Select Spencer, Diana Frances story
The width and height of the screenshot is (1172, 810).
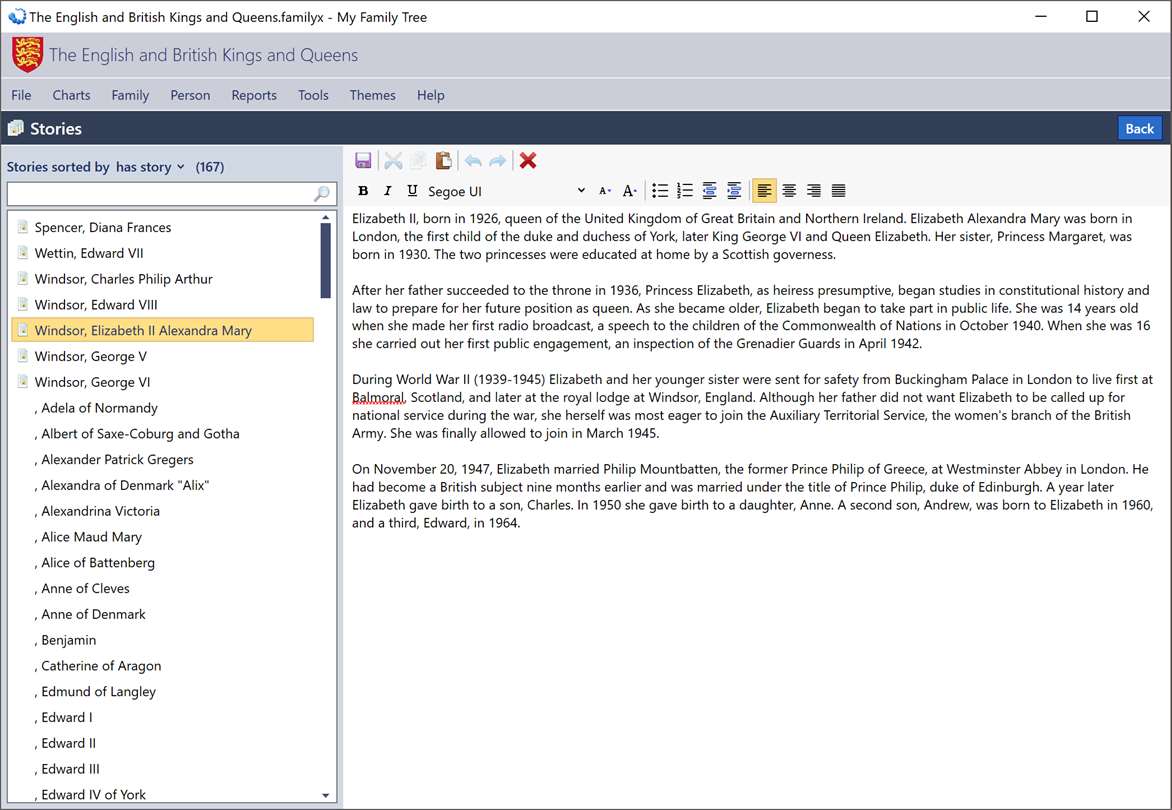pyautogui.click(x=162, y=227)
